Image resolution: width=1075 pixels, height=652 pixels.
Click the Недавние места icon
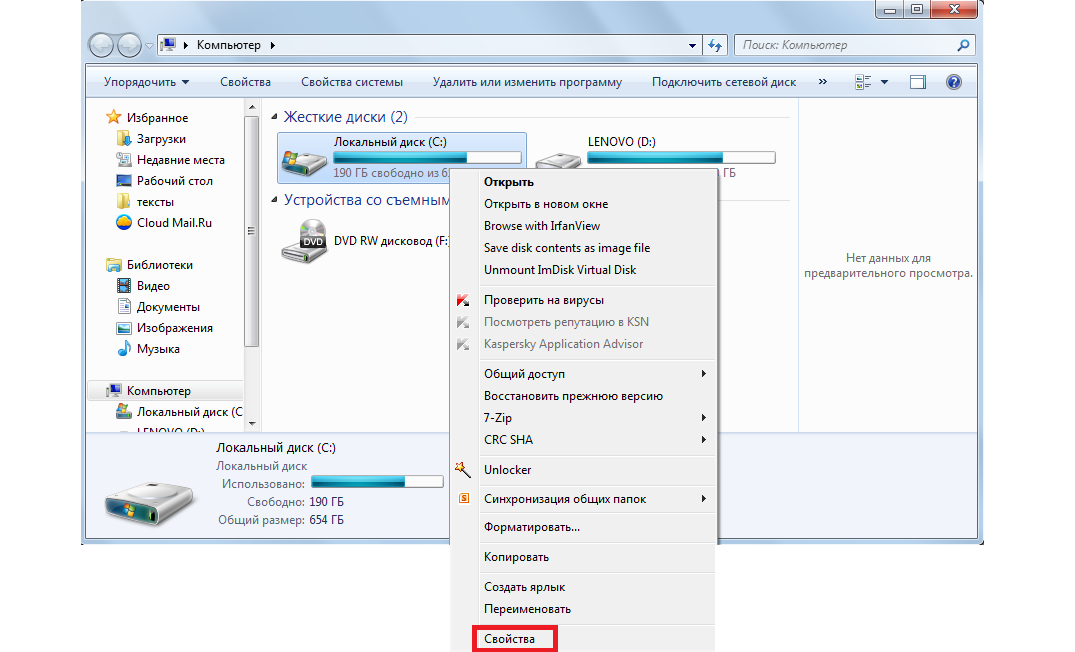click(123, 160)
